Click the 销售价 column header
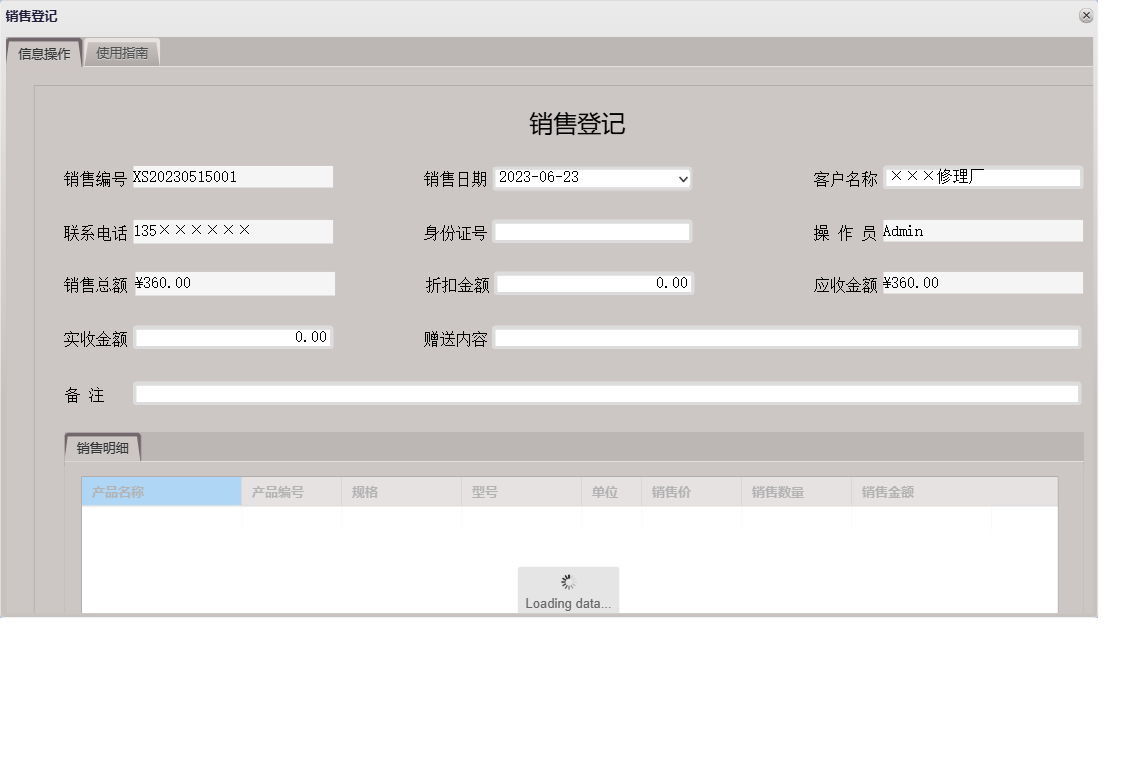The image size is (1134, 762). [690, 491]
